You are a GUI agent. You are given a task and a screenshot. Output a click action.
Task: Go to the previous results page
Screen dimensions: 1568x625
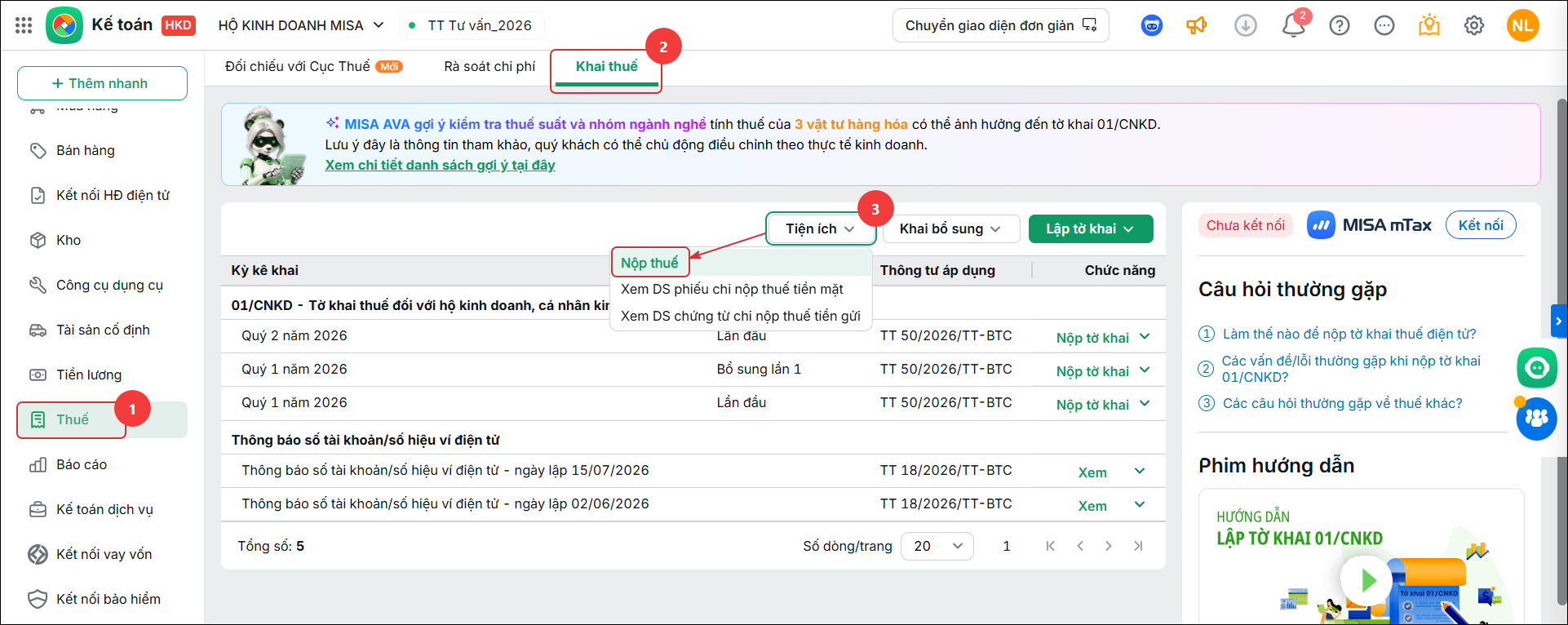point(1080,546)
